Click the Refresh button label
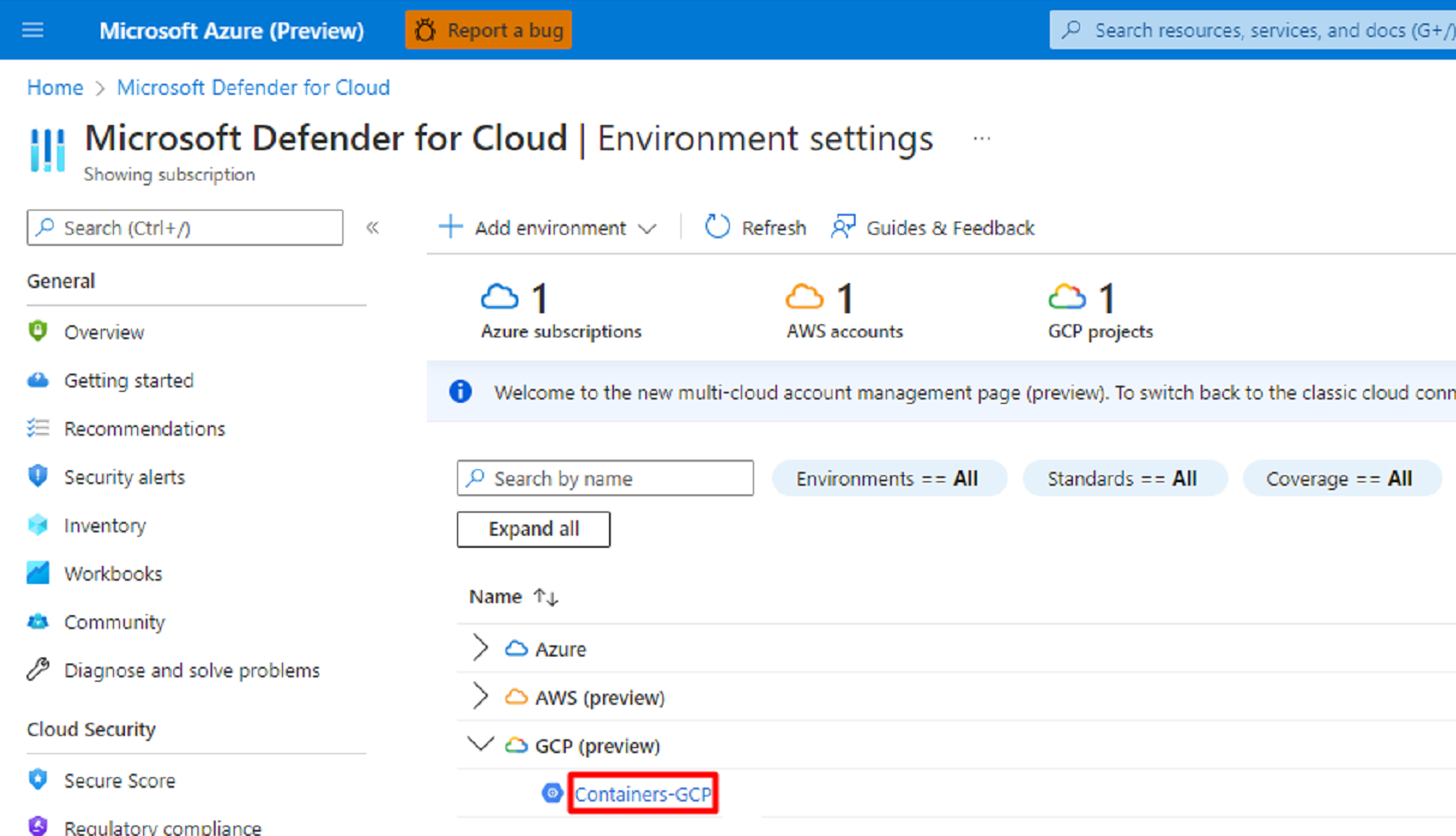 tap(774, 228)
